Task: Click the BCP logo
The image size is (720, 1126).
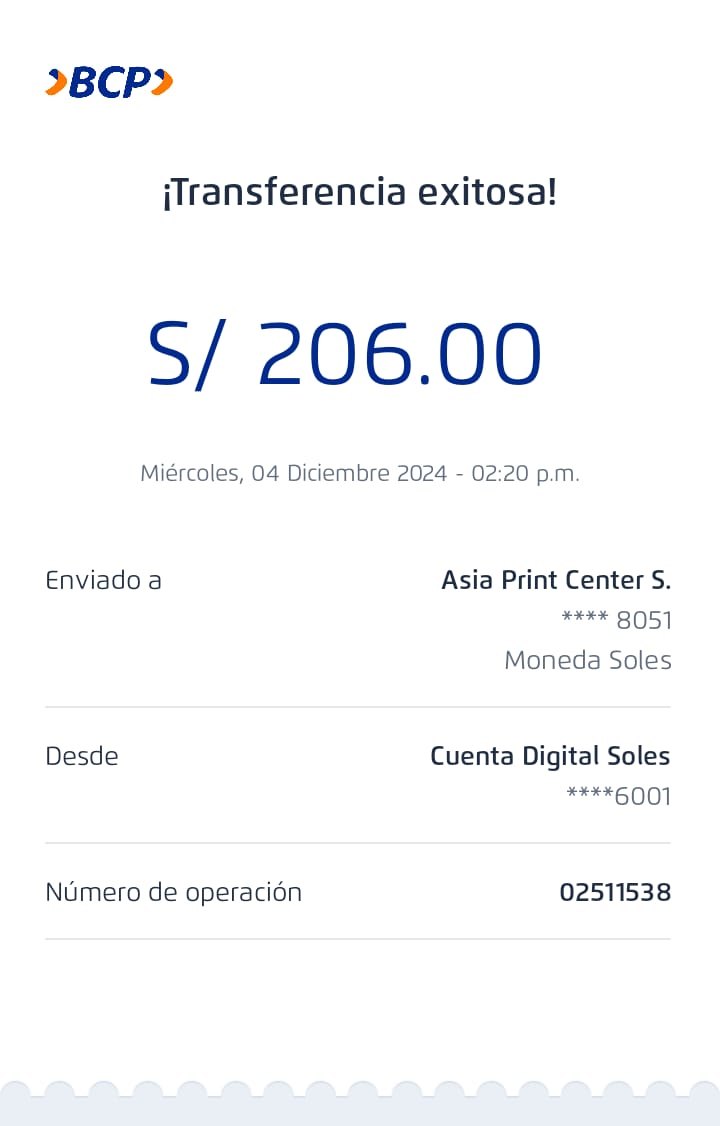Action: [x=109, y=82]
